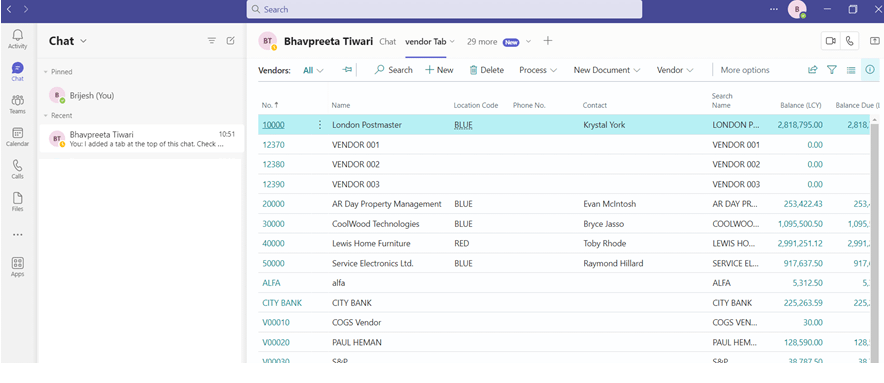884x383 pixels.
Task: Click the vendor list vertical scrollbar
Action: tap(875, 243)
